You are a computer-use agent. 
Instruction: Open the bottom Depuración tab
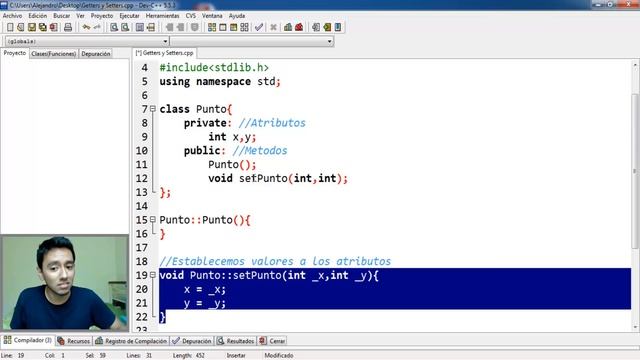[192, 341]
